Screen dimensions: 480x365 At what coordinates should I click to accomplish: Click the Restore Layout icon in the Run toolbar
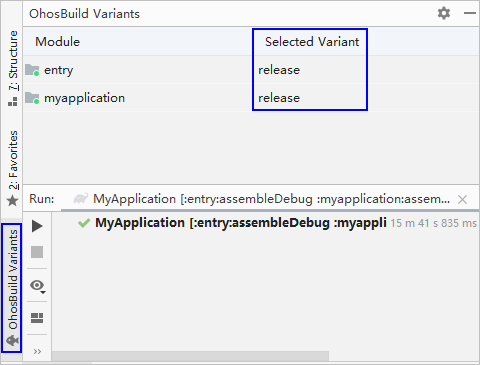(x=37, y=318)
